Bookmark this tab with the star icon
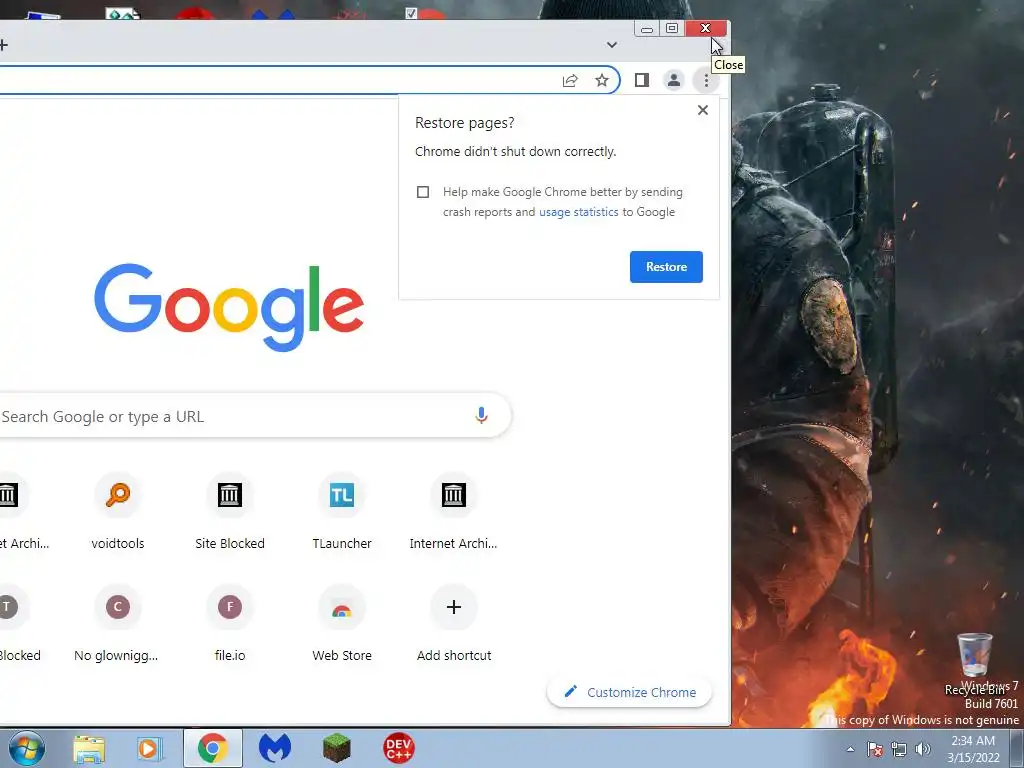 tap(601, 80)
